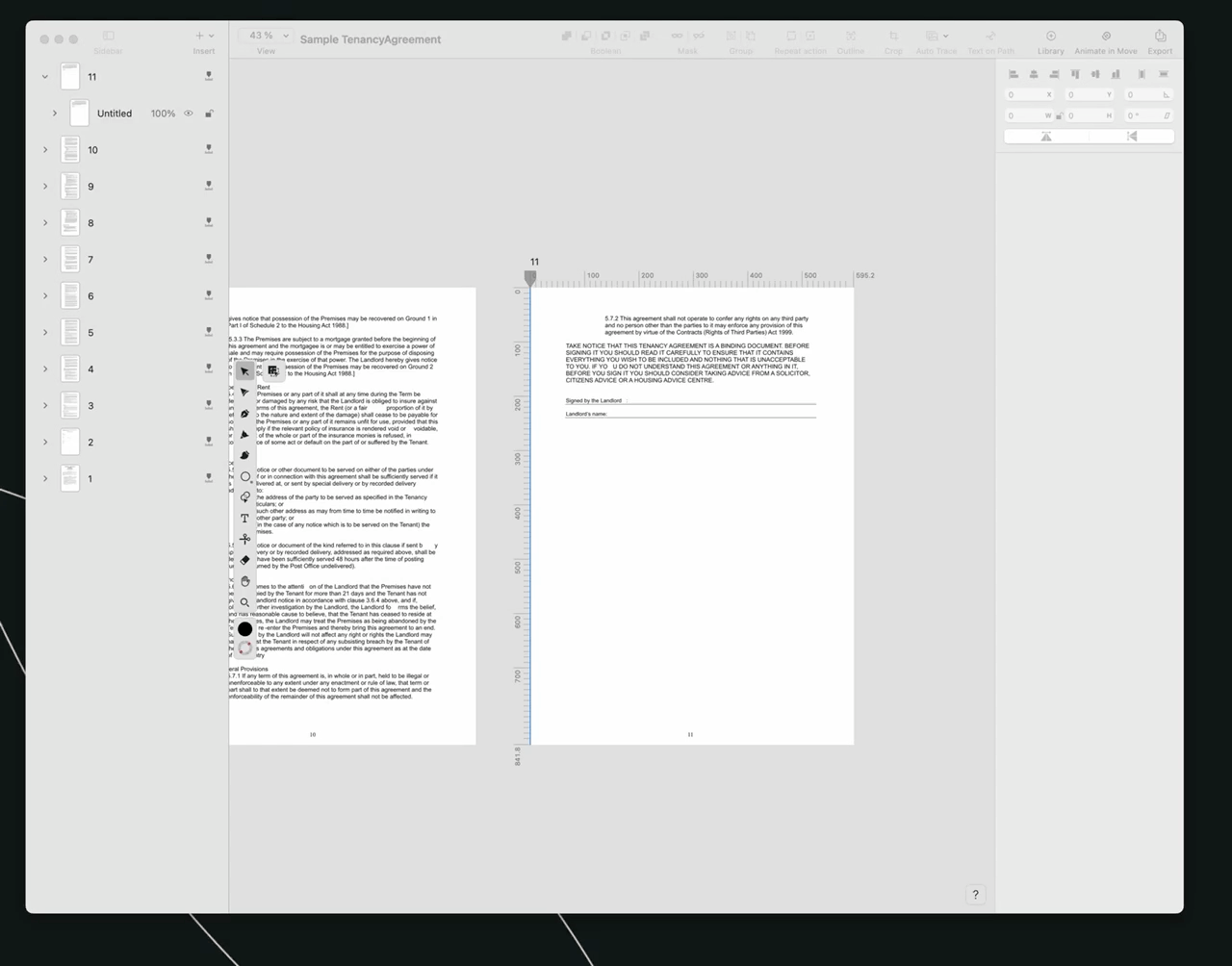Image resolution: width=1232 pixels, height=966 pixels.
Task: Click the pin icon for artboard 3
Action: point(209,405)
